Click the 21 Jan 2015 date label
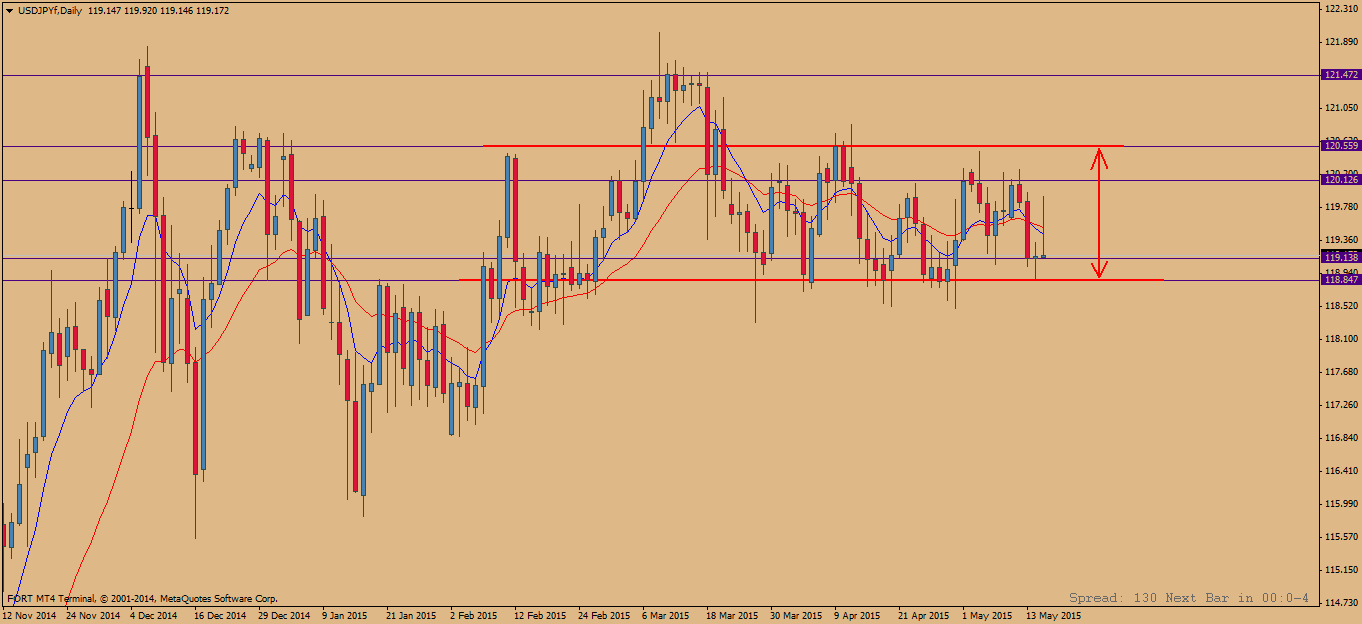1362x624 pixels. [x=411, y=615]
